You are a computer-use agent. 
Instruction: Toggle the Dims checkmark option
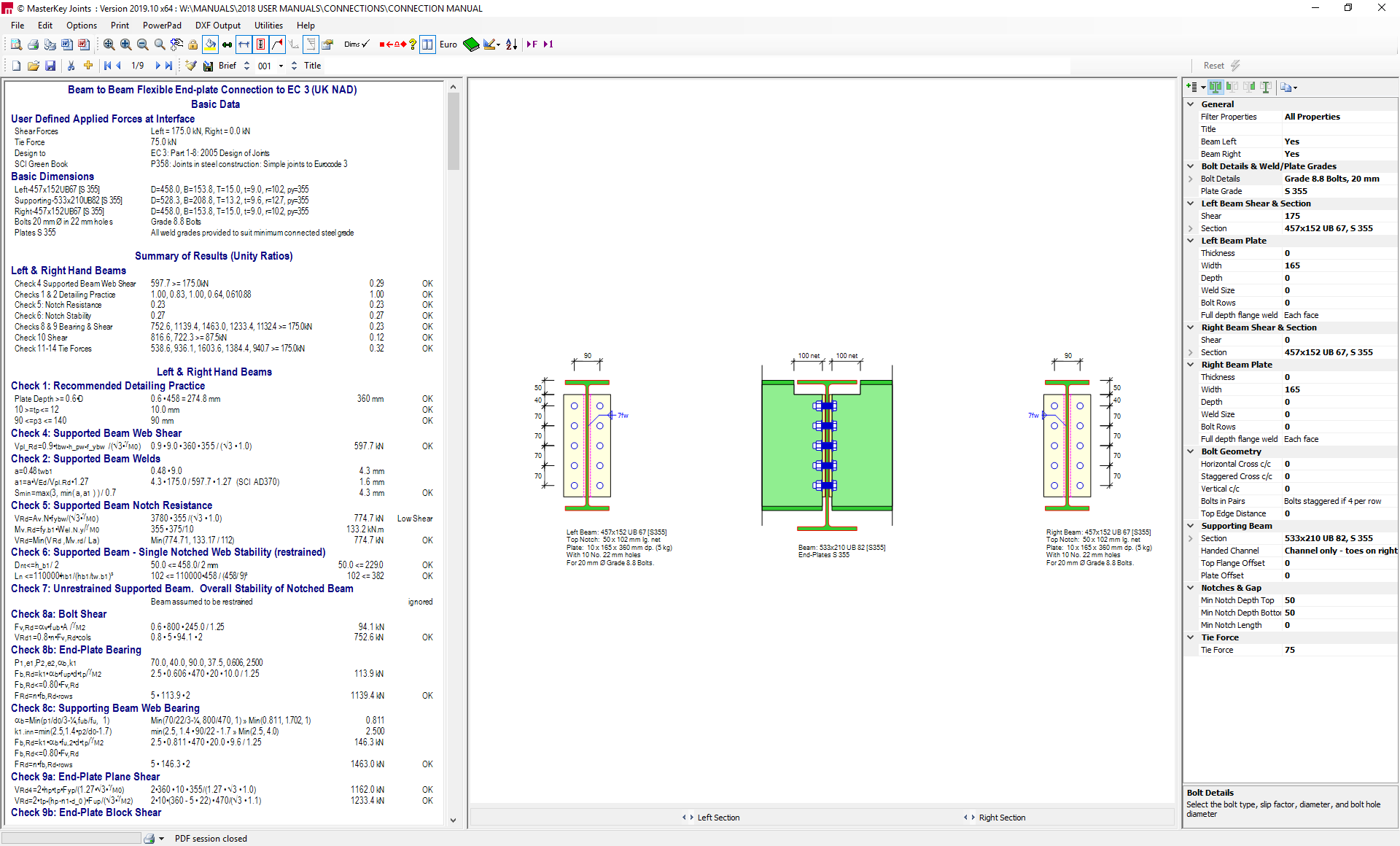point(357,44)
